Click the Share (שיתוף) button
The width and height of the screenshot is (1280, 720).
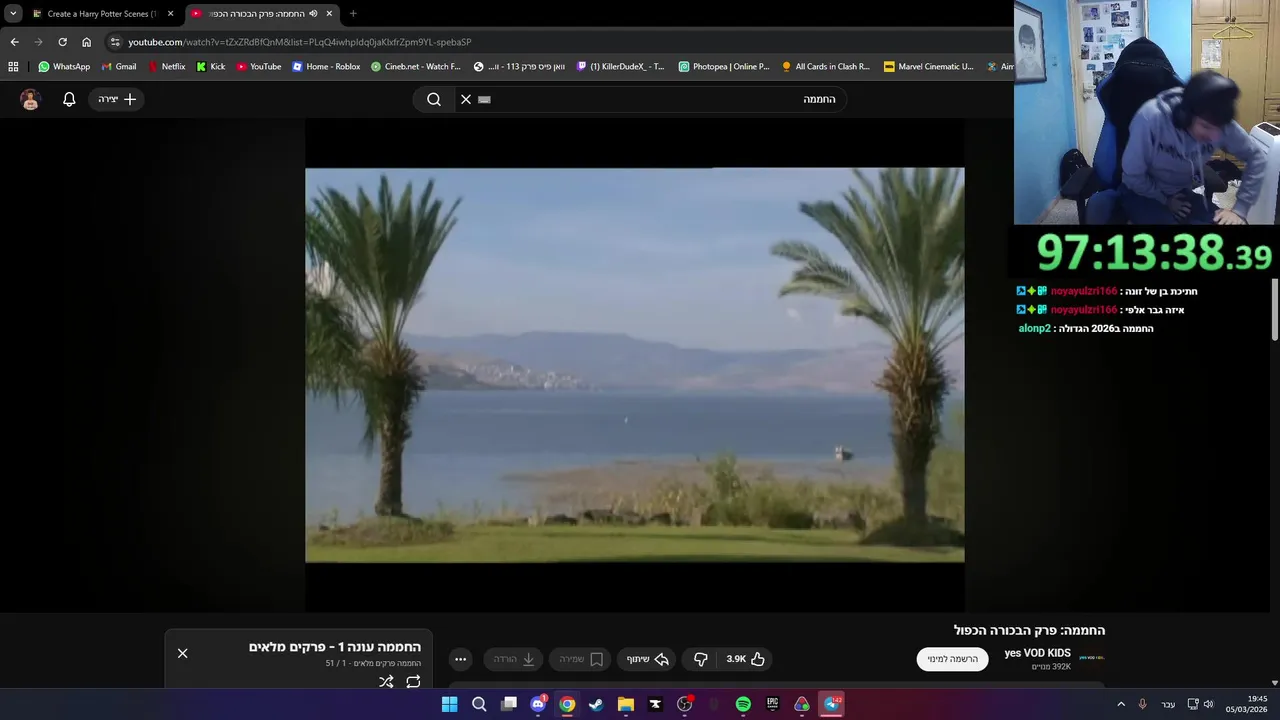(647, 659)
